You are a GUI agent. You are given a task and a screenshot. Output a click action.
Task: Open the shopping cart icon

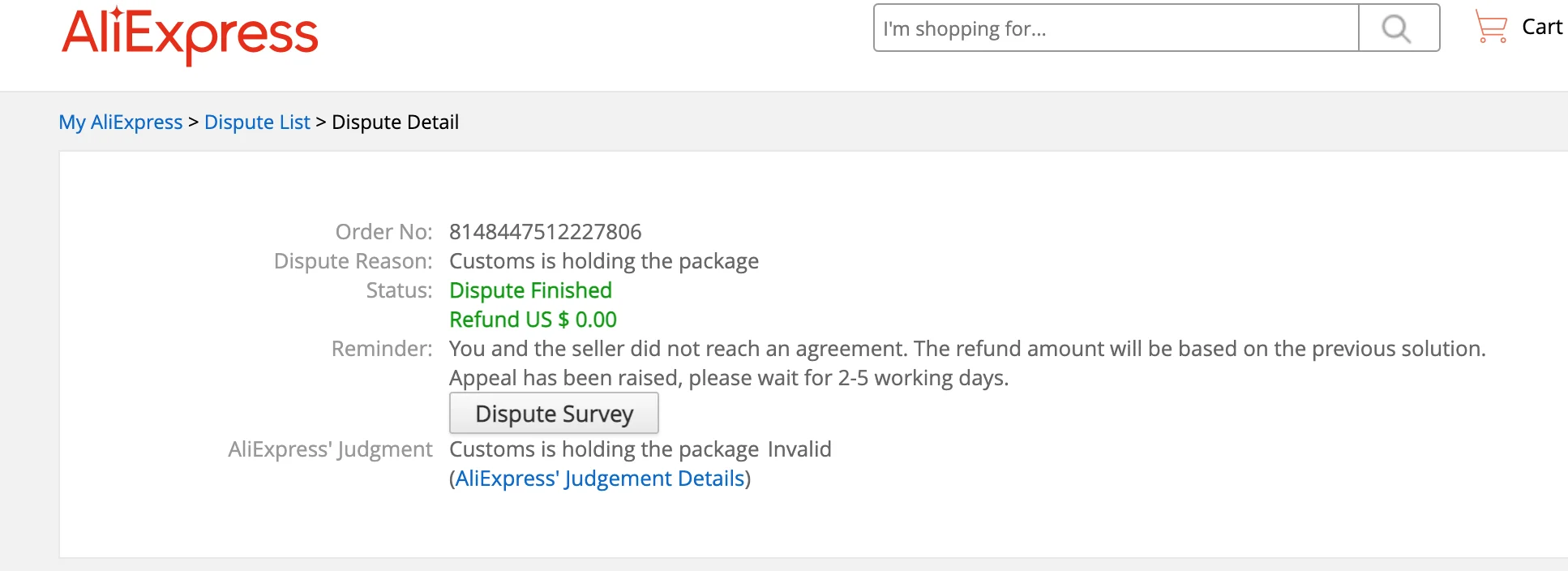1490,27
